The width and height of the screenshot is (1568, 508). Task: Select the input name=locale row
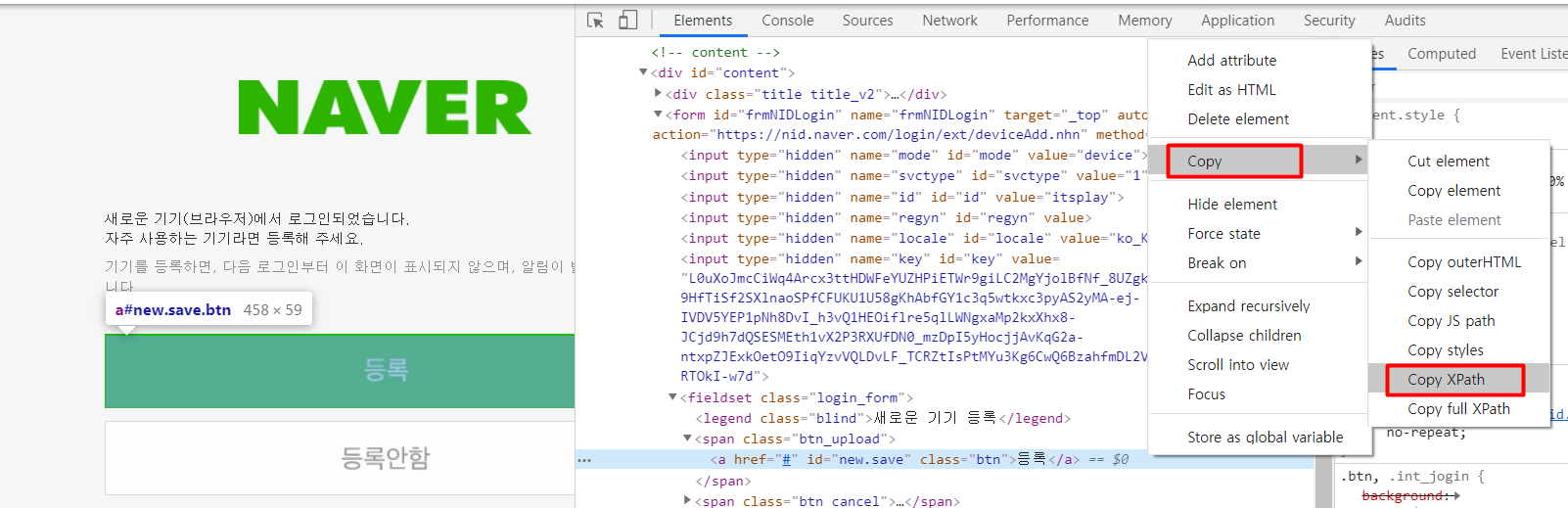[x=913, y=238]
